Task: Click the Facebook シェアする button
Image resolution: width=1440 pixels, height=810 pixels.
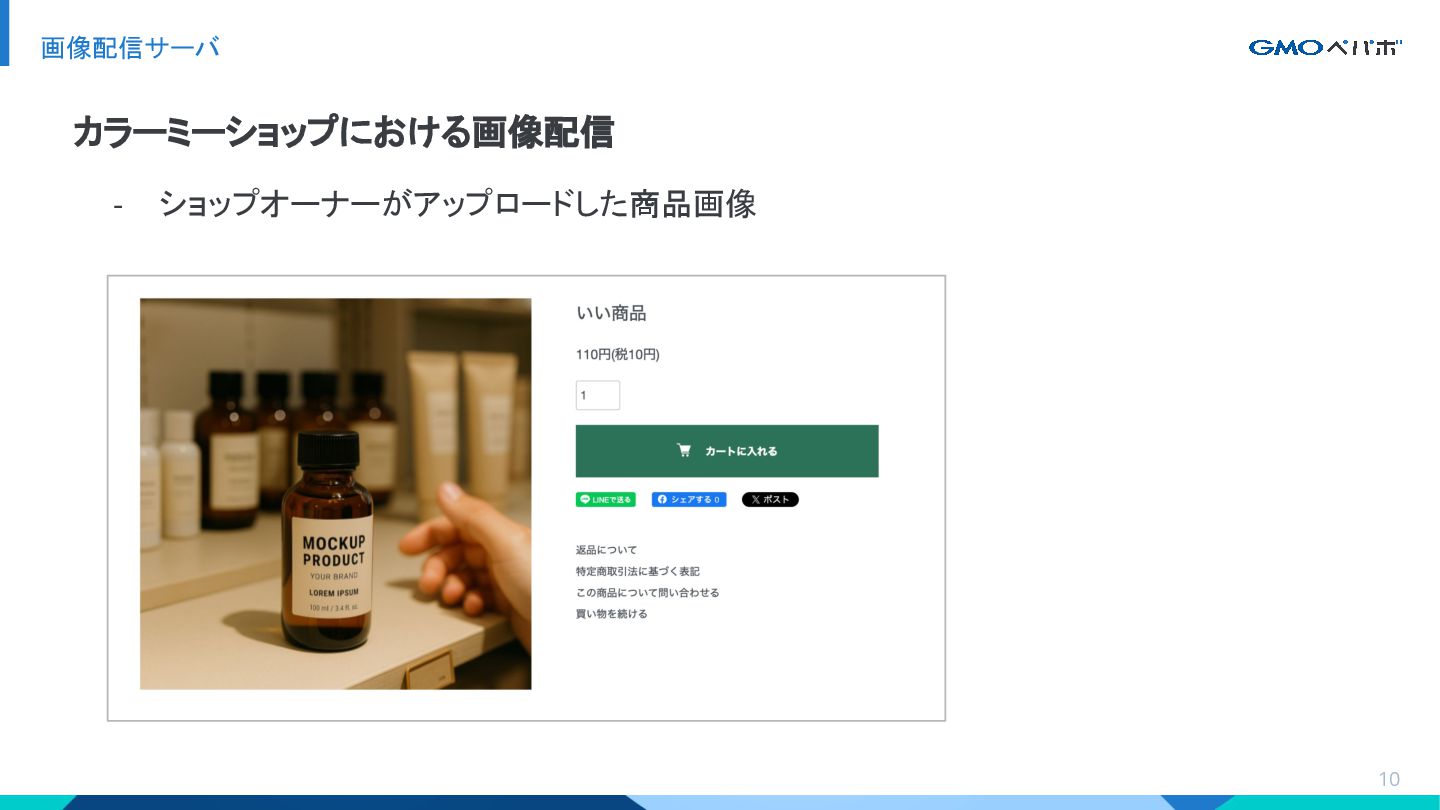Action: point(689,500)
